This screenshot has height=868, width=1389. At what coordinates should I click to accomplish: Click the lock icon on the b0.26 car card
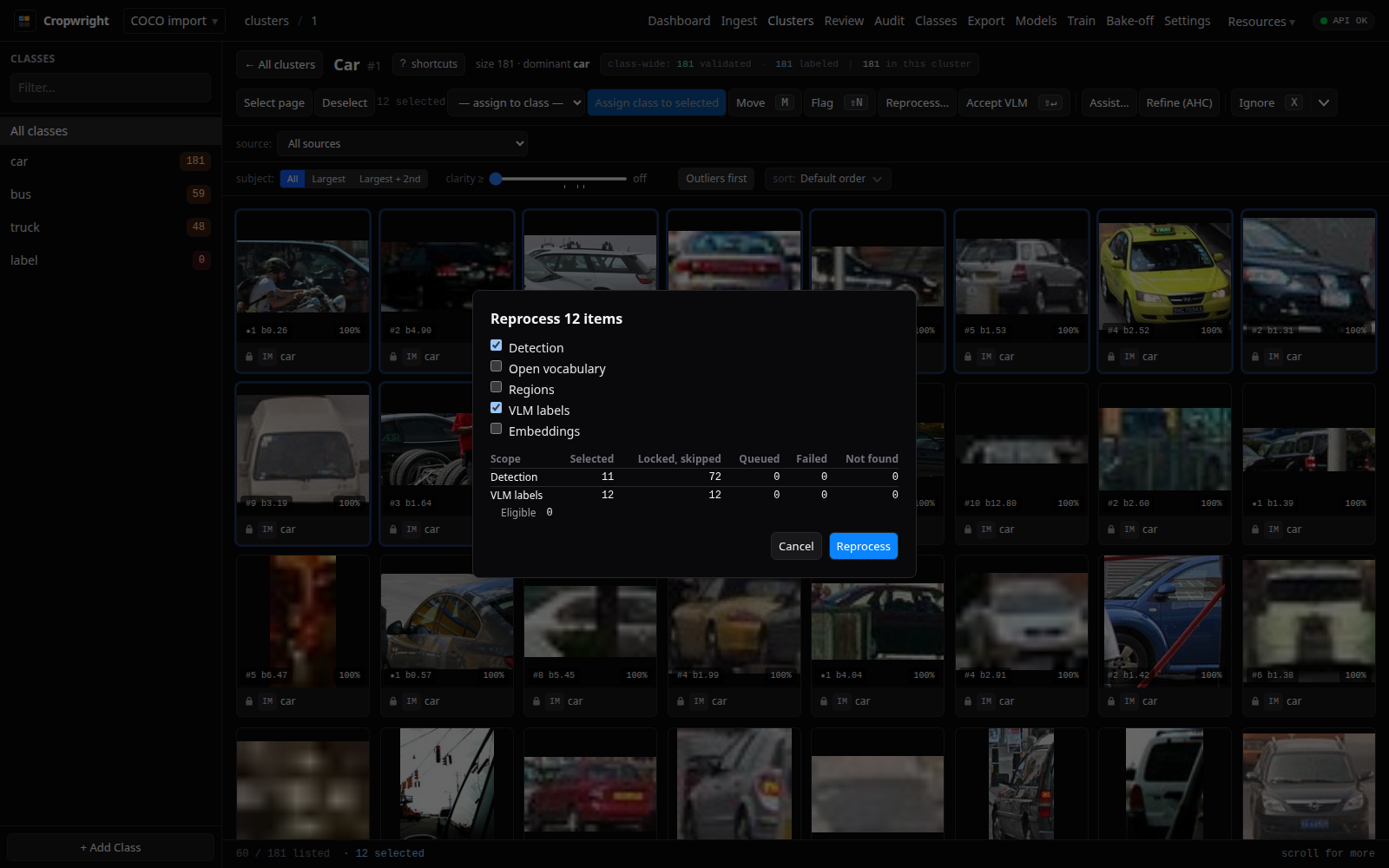(249, 357)
